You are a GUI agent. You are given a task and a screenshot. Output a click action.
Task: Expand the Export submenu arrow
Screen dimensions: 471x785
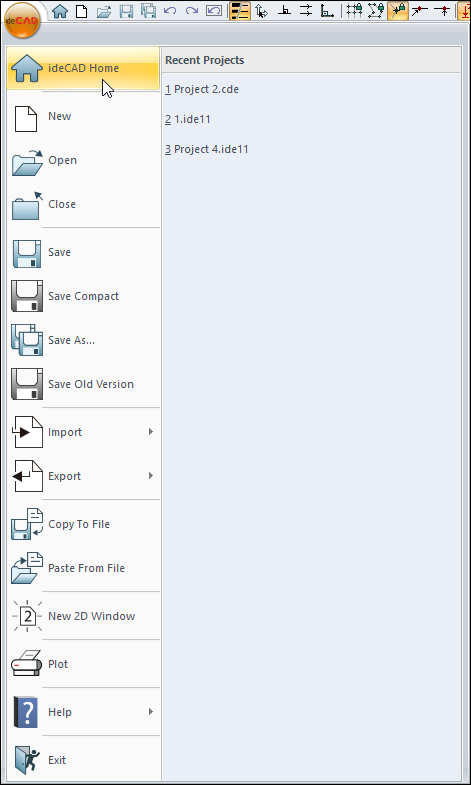(150, 476)
